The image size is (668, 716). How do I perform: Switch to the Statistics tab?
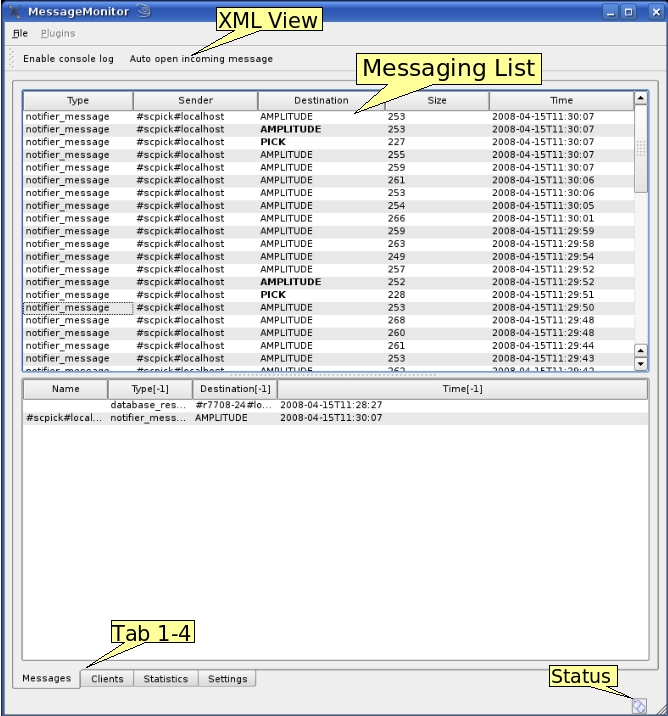165,679
